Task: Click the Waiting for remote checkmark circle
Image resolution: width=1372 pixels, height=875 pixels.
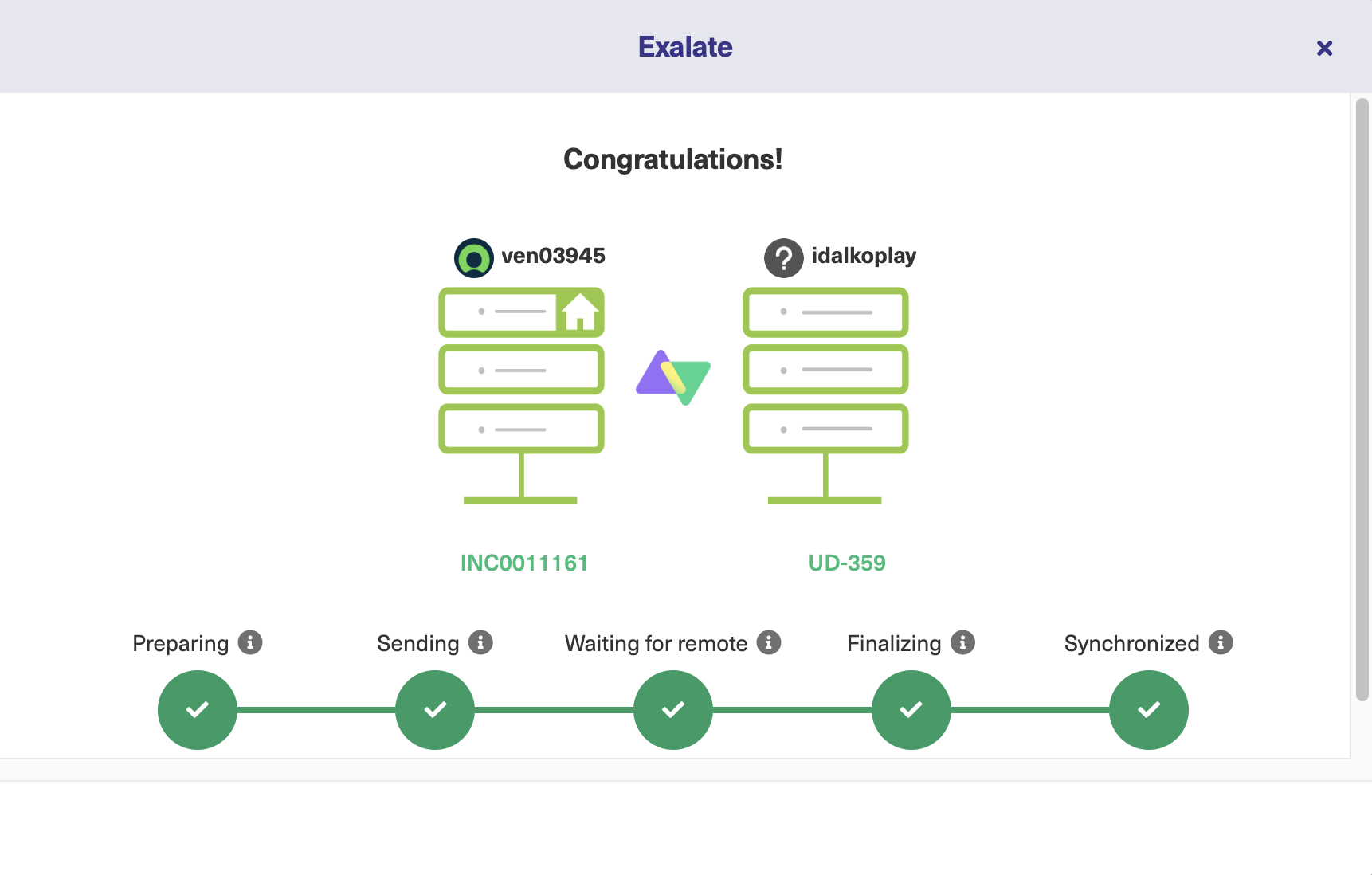Action: click(673, 709)
